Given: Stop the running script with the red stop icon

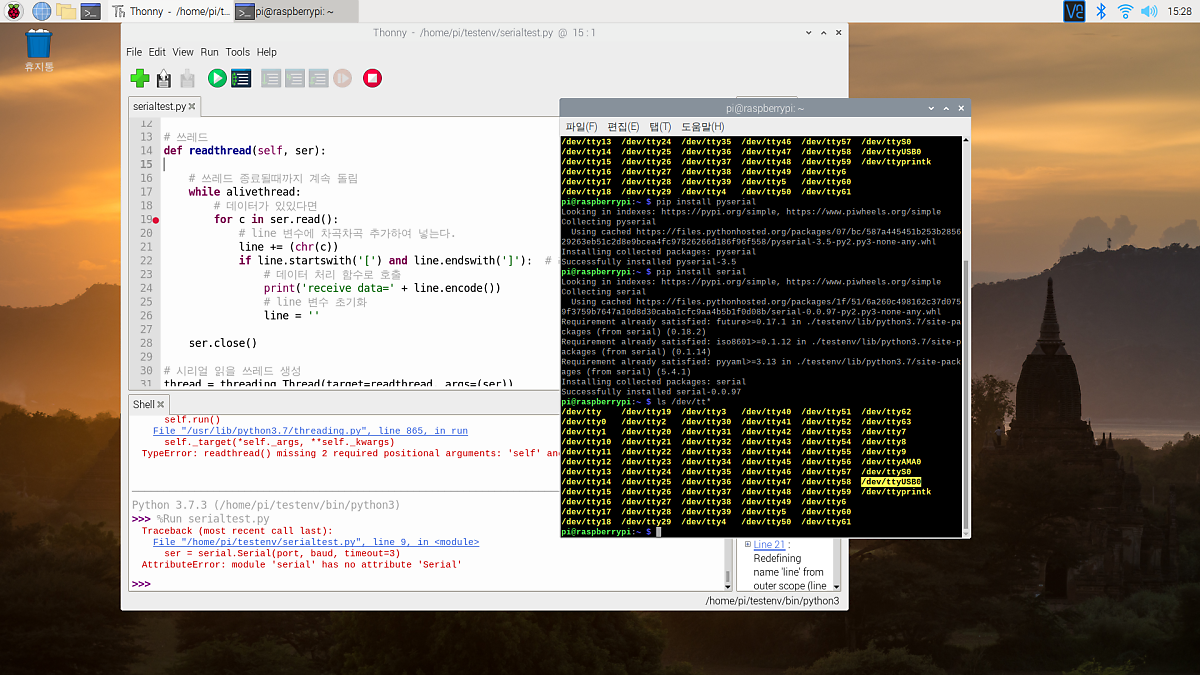Looking at the screenshot, I should coord(371,78).
